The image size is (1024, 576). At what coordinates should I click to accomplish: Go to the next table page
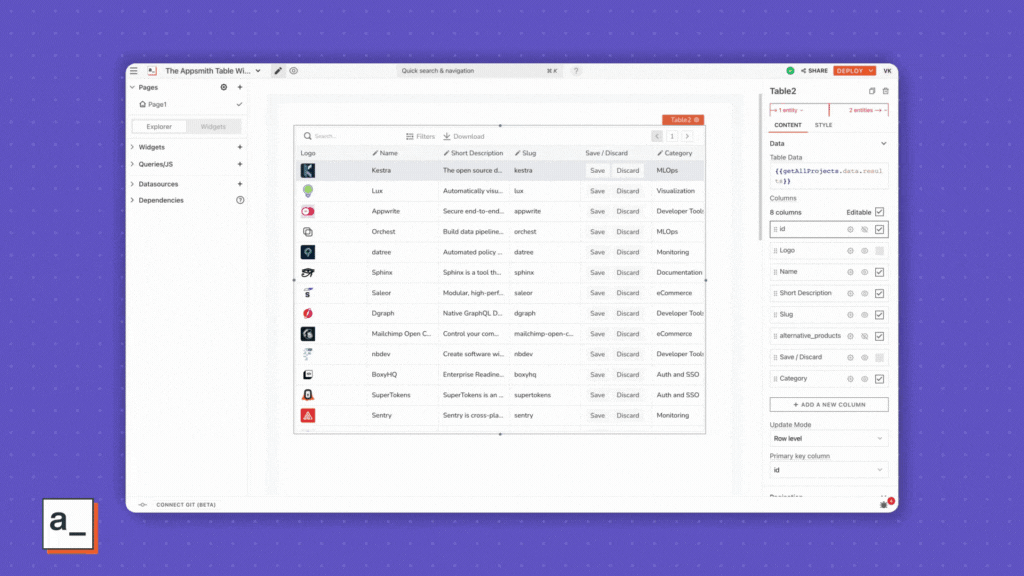687,136
